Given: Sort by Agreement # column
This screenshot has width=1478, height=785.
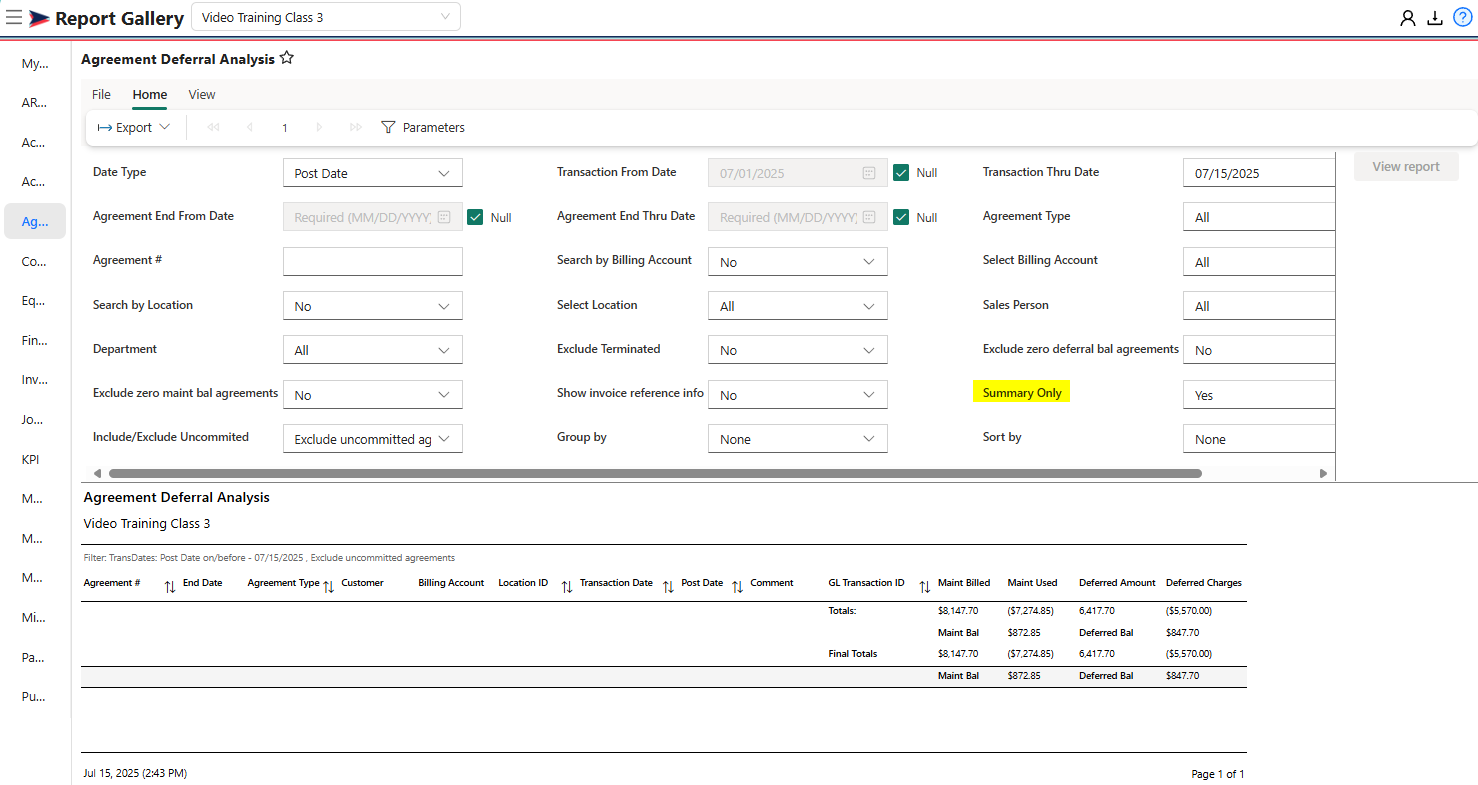Looking at the screenshot, I should (x=170, y=587).
